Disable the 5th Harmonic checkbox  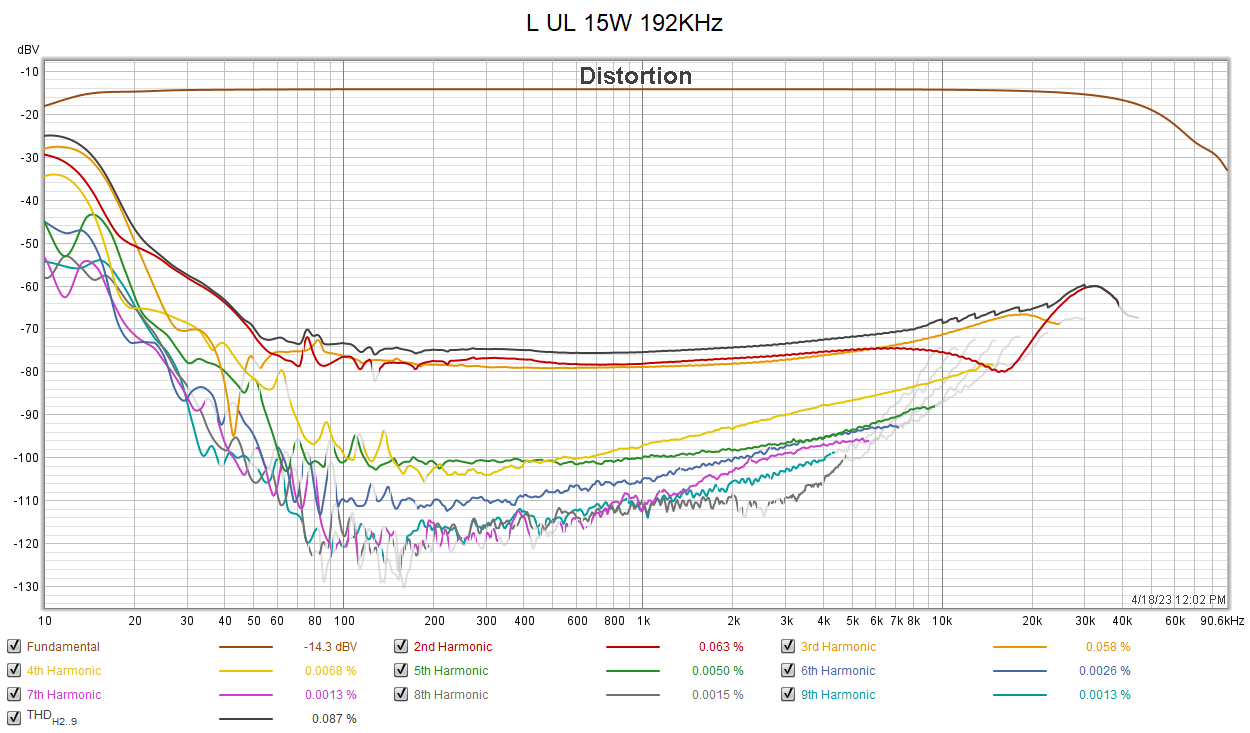click(x=400, y=671)
